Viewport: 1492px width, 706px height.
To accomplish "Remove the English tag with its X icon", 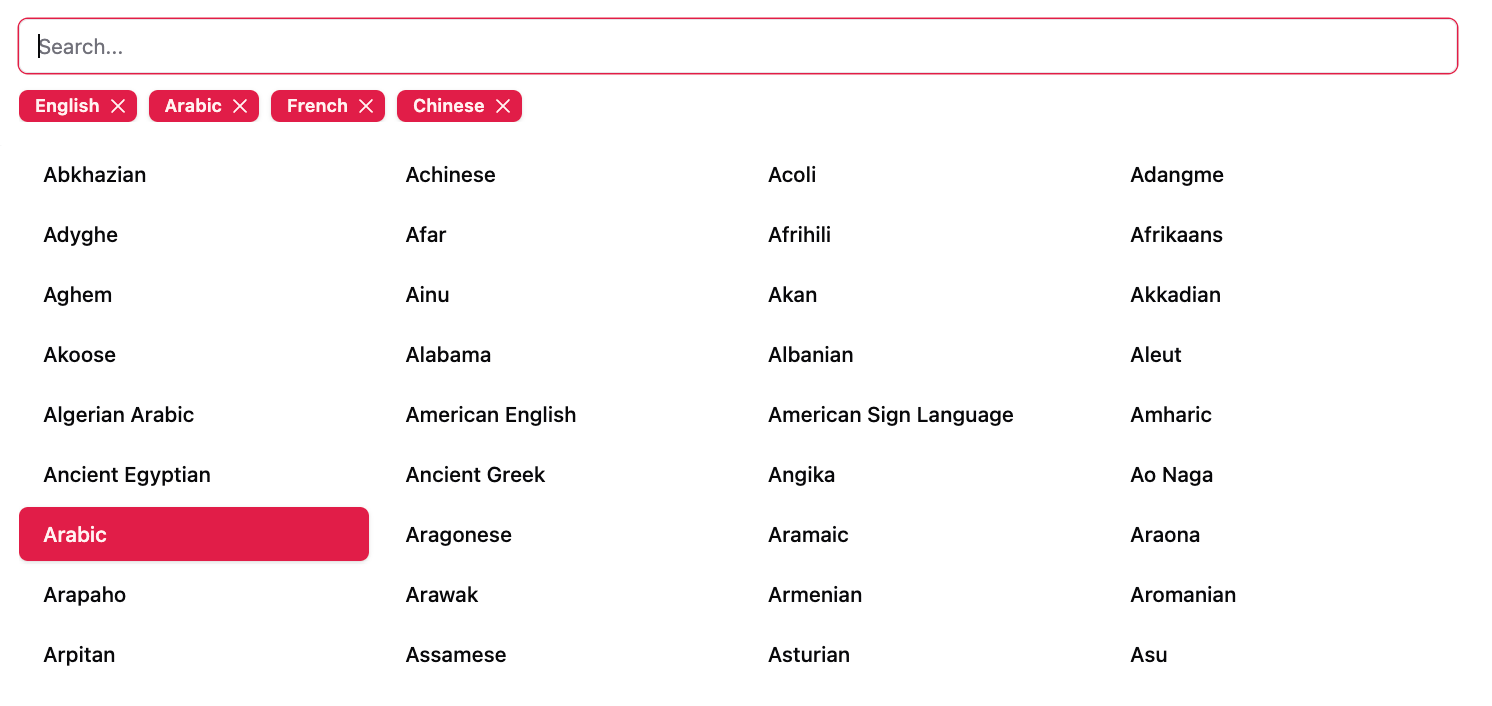I will tap(118, 106).
